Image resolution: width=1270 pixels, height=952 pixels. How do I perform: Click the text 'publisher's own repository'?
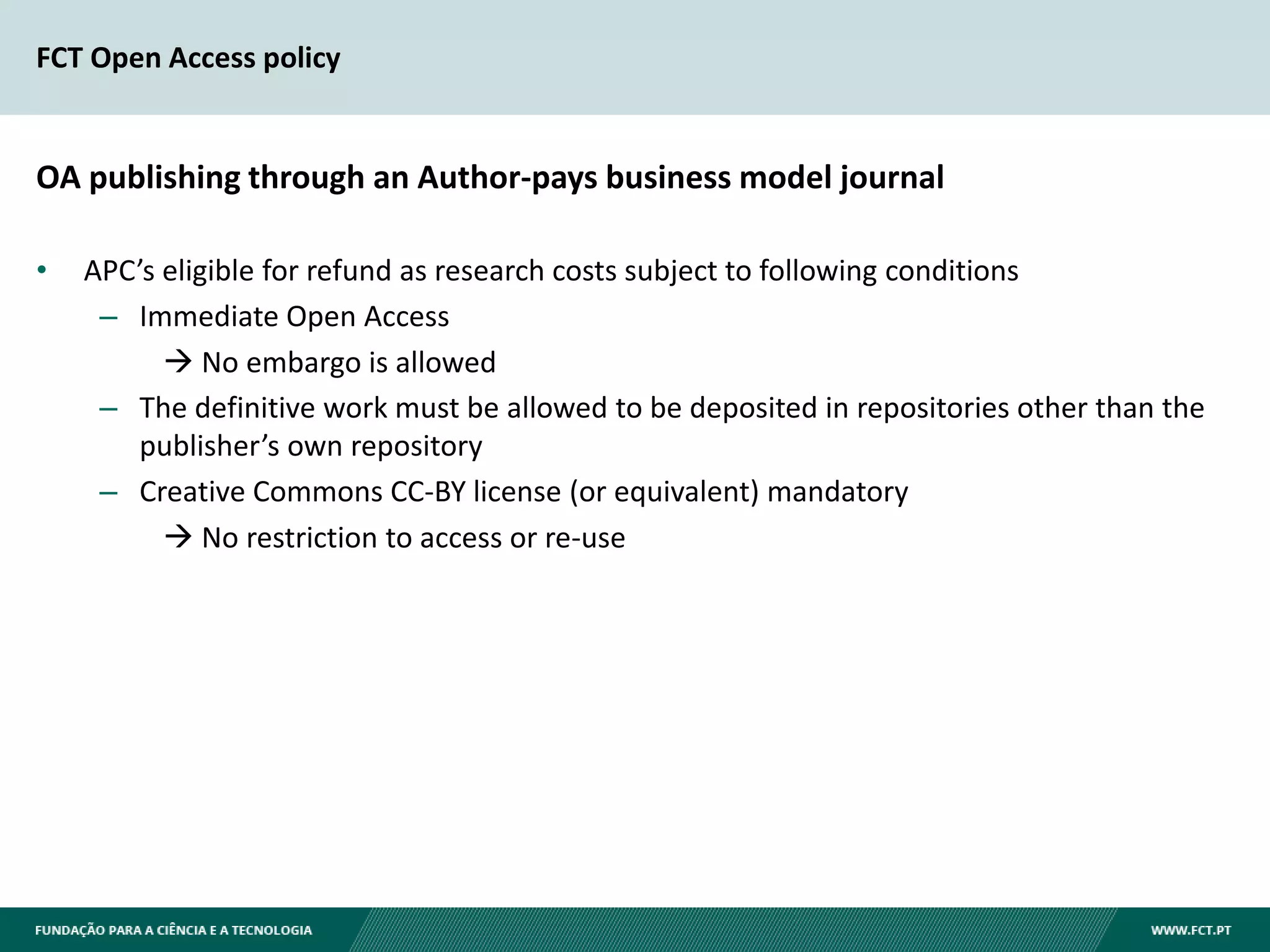(311, 447)
